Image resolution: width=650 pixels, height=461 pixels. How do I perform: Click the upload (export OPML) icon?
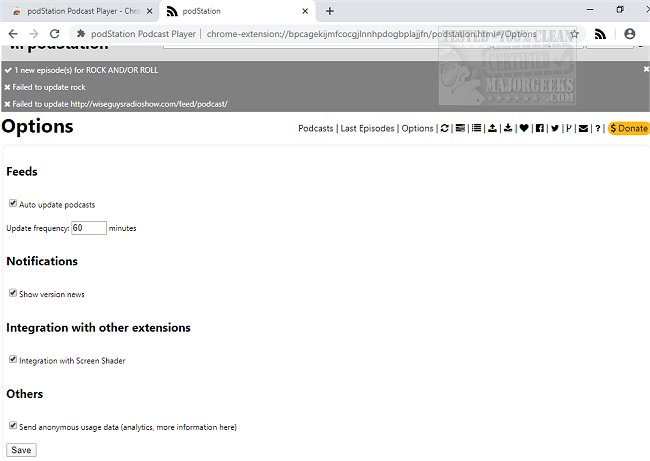point(492,129)
